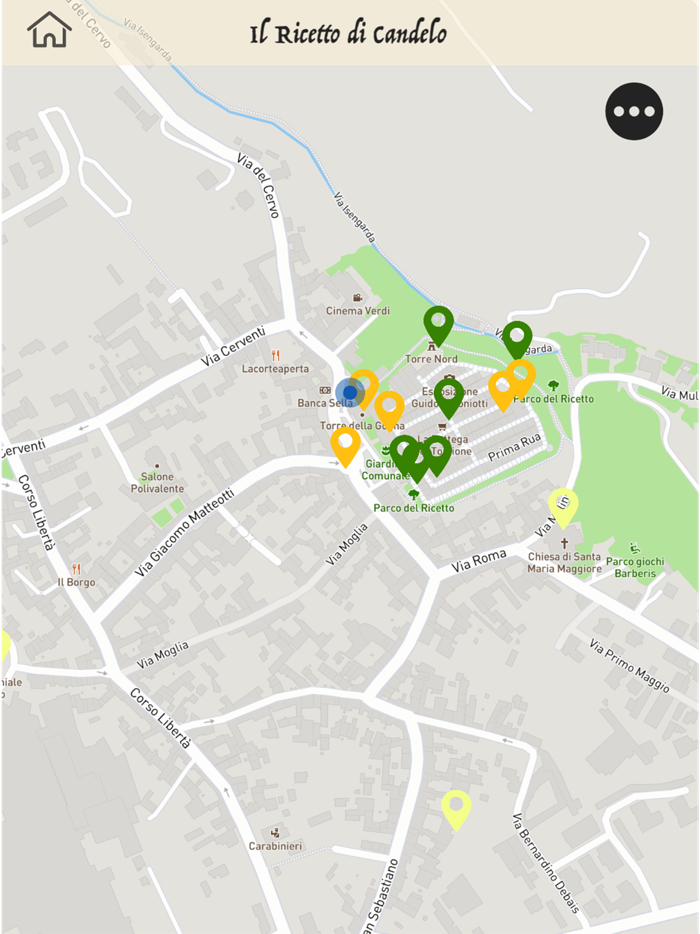
Task: Tap the Cinema Verdi map label
Action: click(x=357, y=310)
